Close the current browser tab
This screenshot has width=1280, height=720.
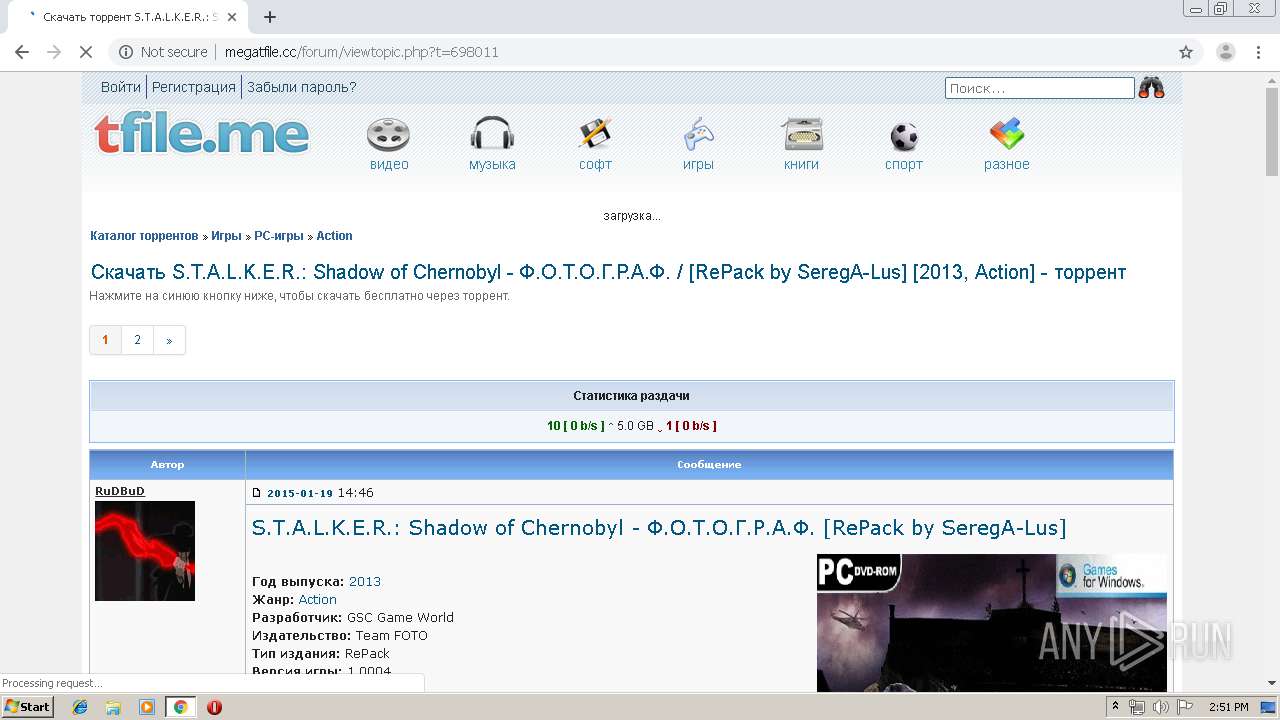[x=233, y=17]
